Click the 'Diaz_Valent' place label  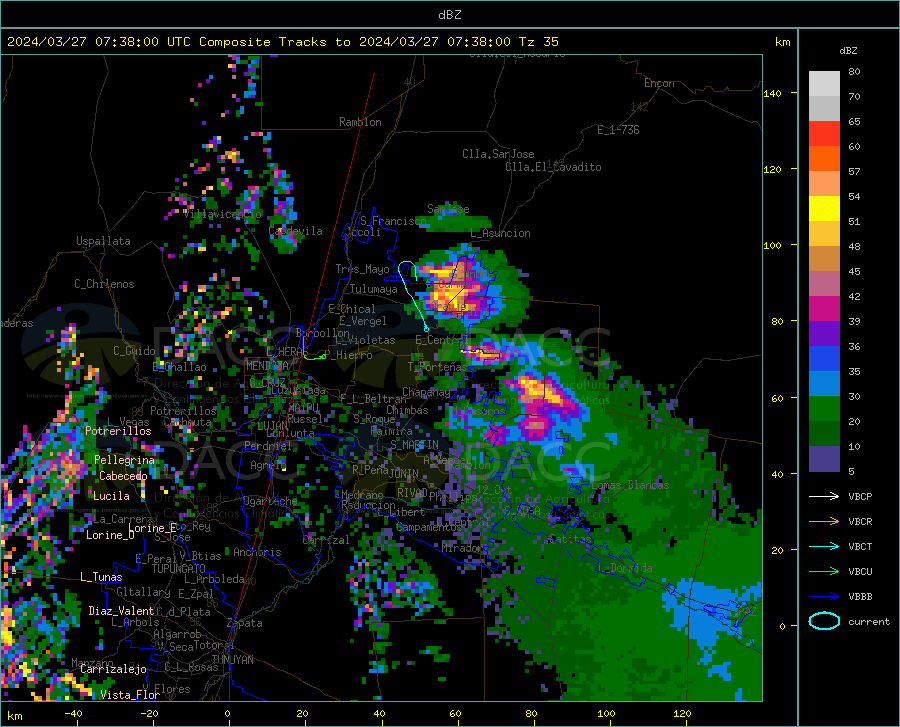[121, 611]
